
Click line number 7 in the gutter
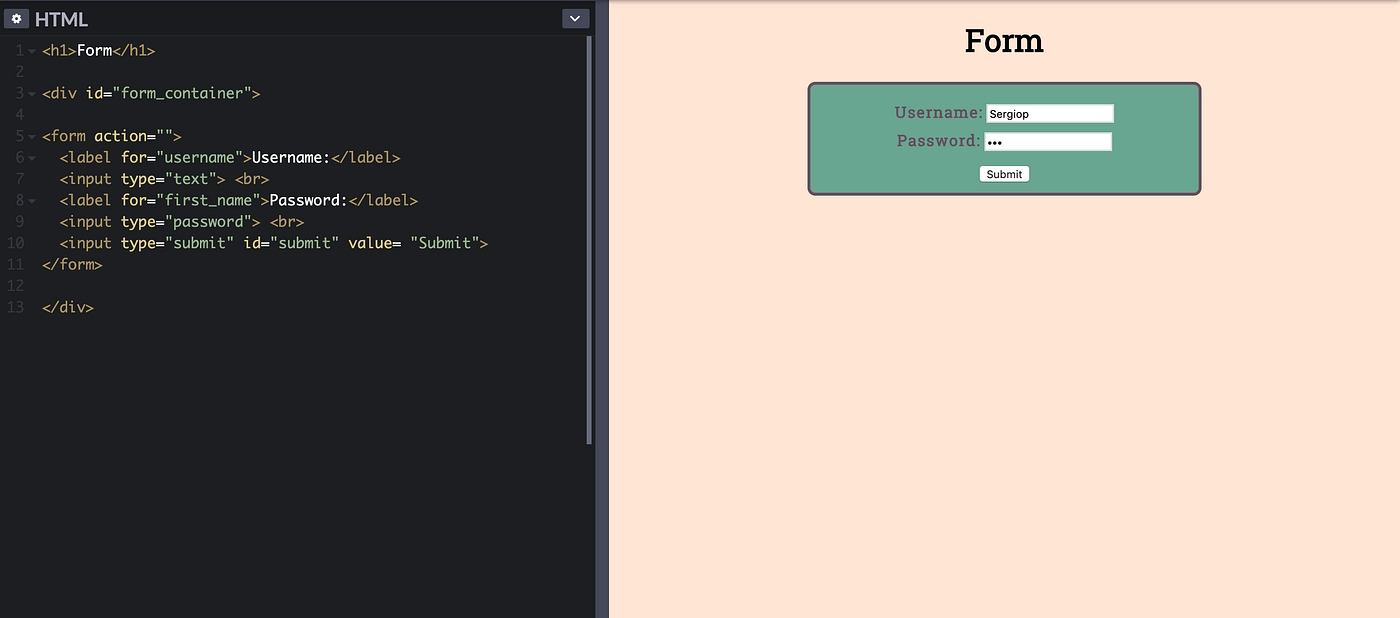[19, 178]
